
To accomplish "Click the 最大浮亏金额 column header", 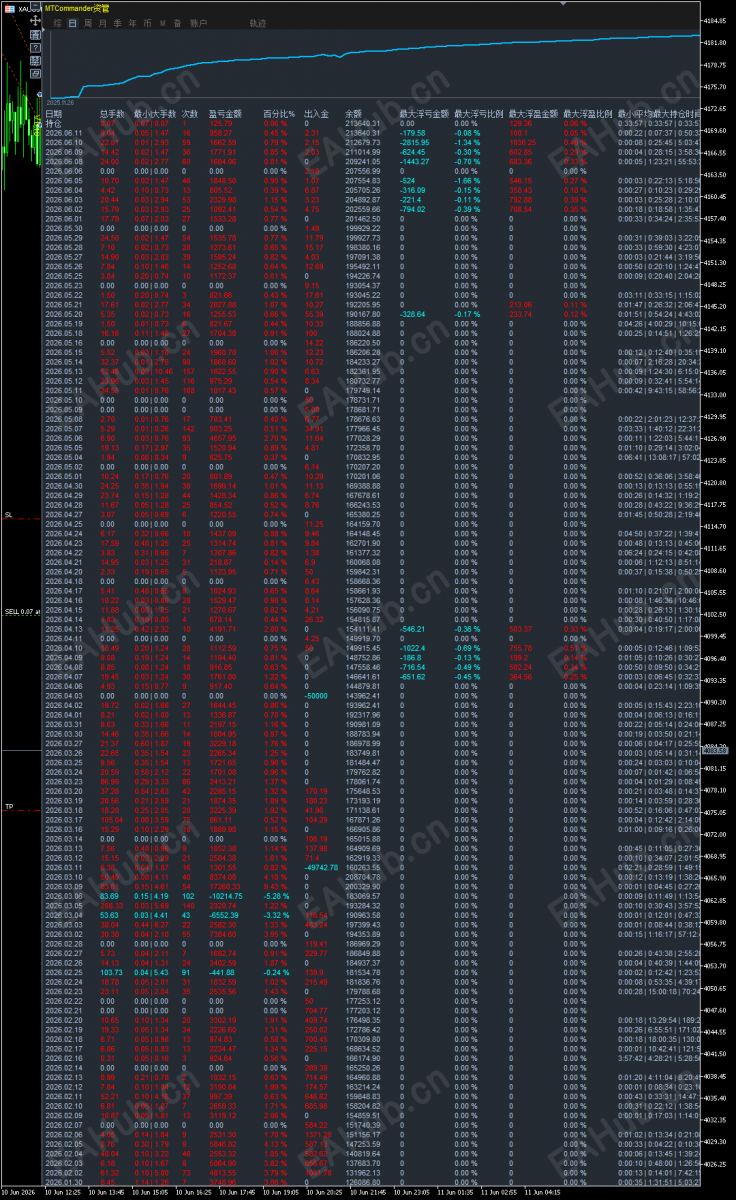I will [x=424, y=114].
